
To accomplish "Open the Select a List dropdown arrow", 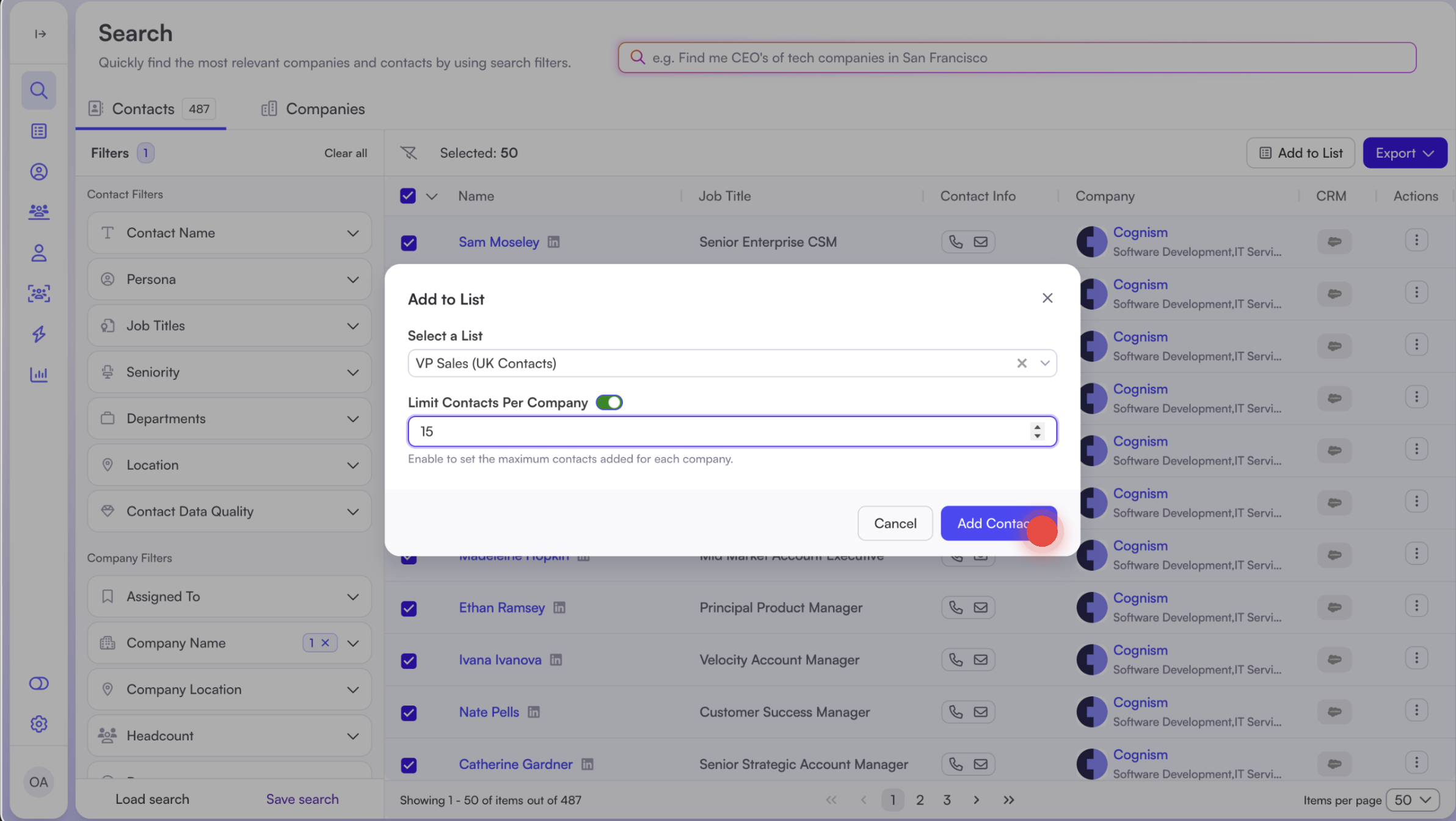I will point(1045,363).
